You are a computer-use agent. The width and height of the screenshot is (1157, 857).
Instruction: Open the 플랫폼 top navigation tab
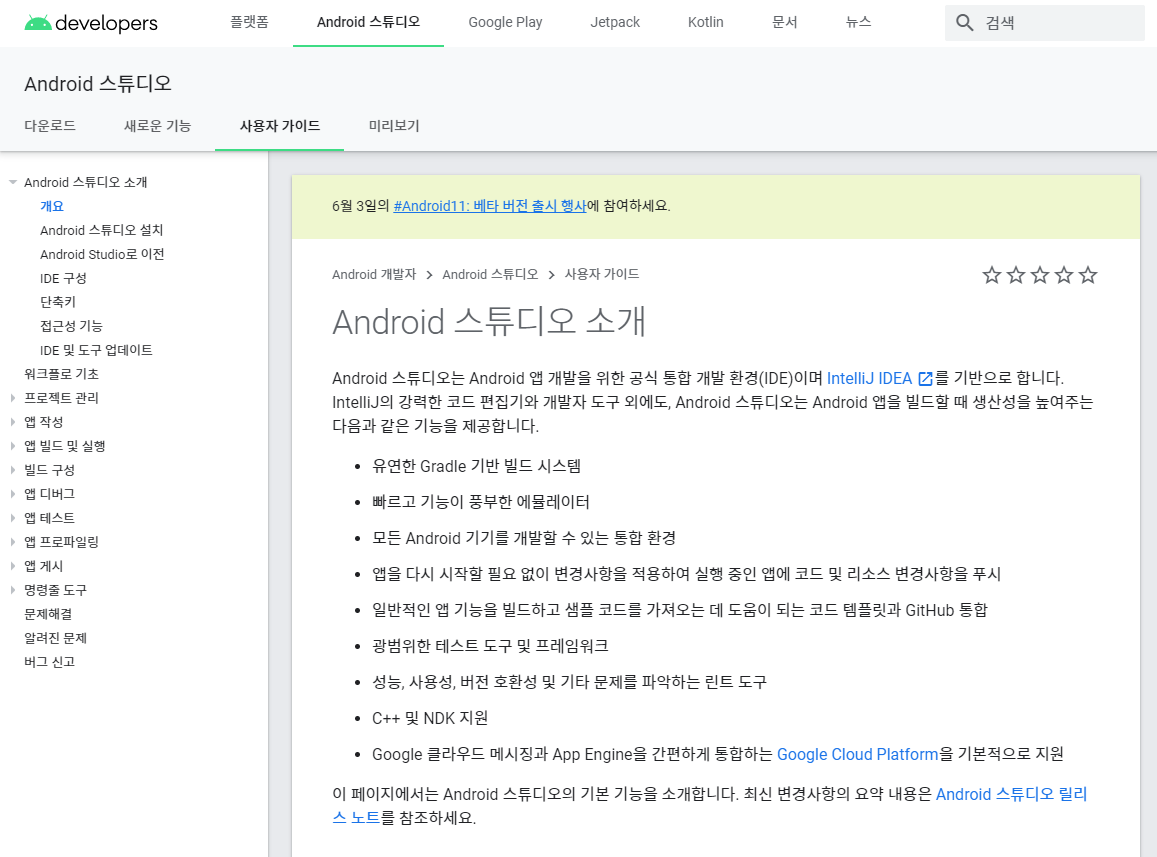coord(249,22)
